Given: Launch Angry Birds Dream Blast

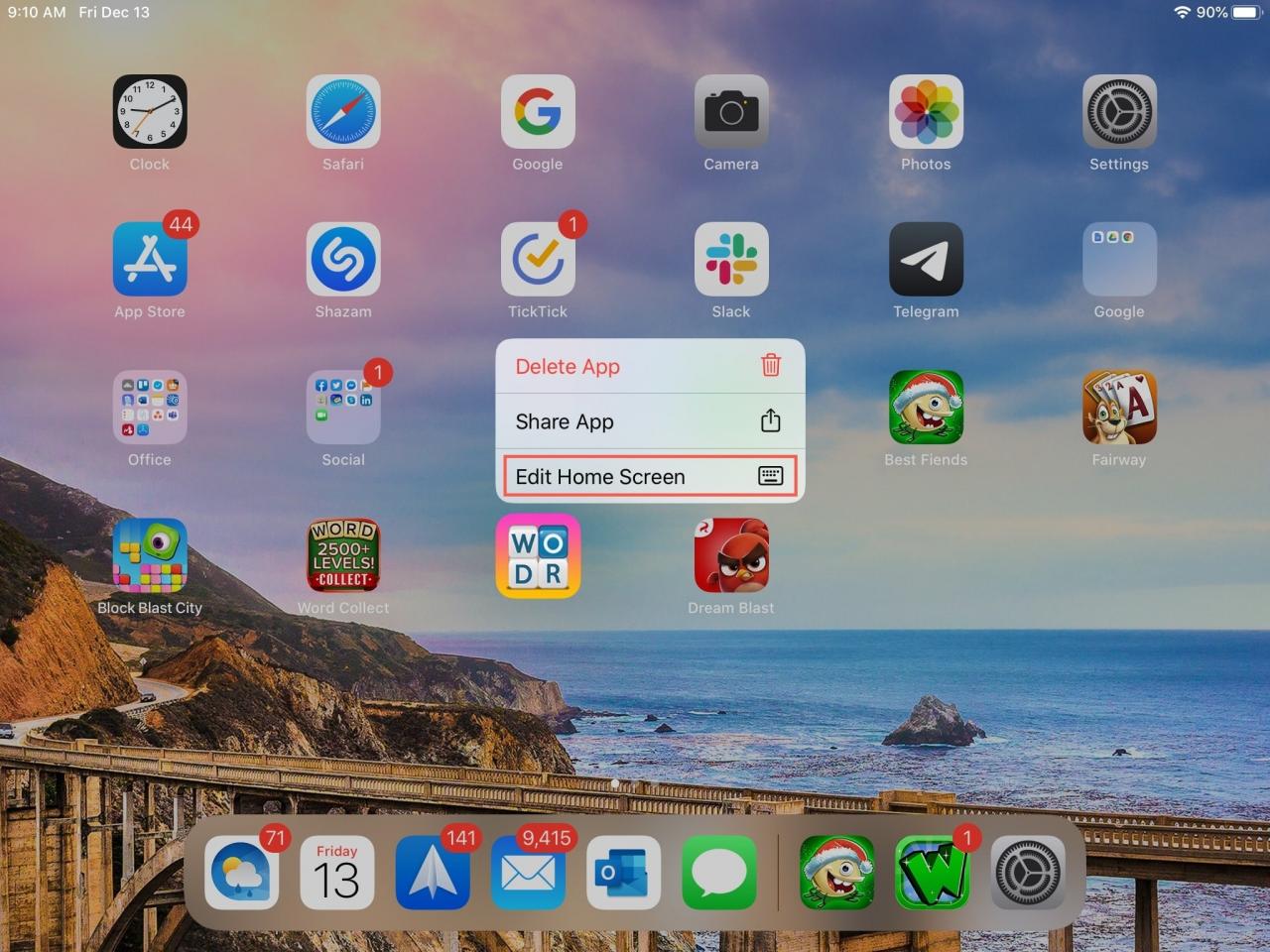Looking at the screenshot, I should 730,555.
